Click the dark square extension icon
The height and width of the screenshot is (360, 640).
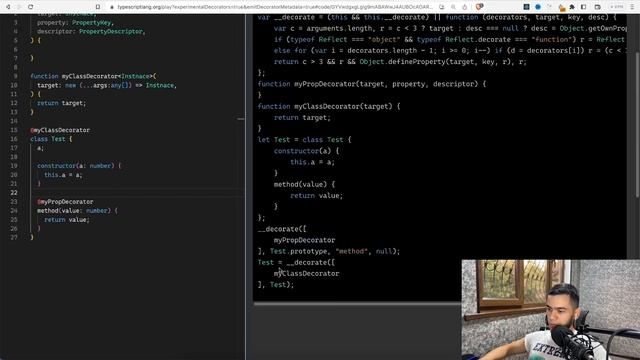click(527, 7)
